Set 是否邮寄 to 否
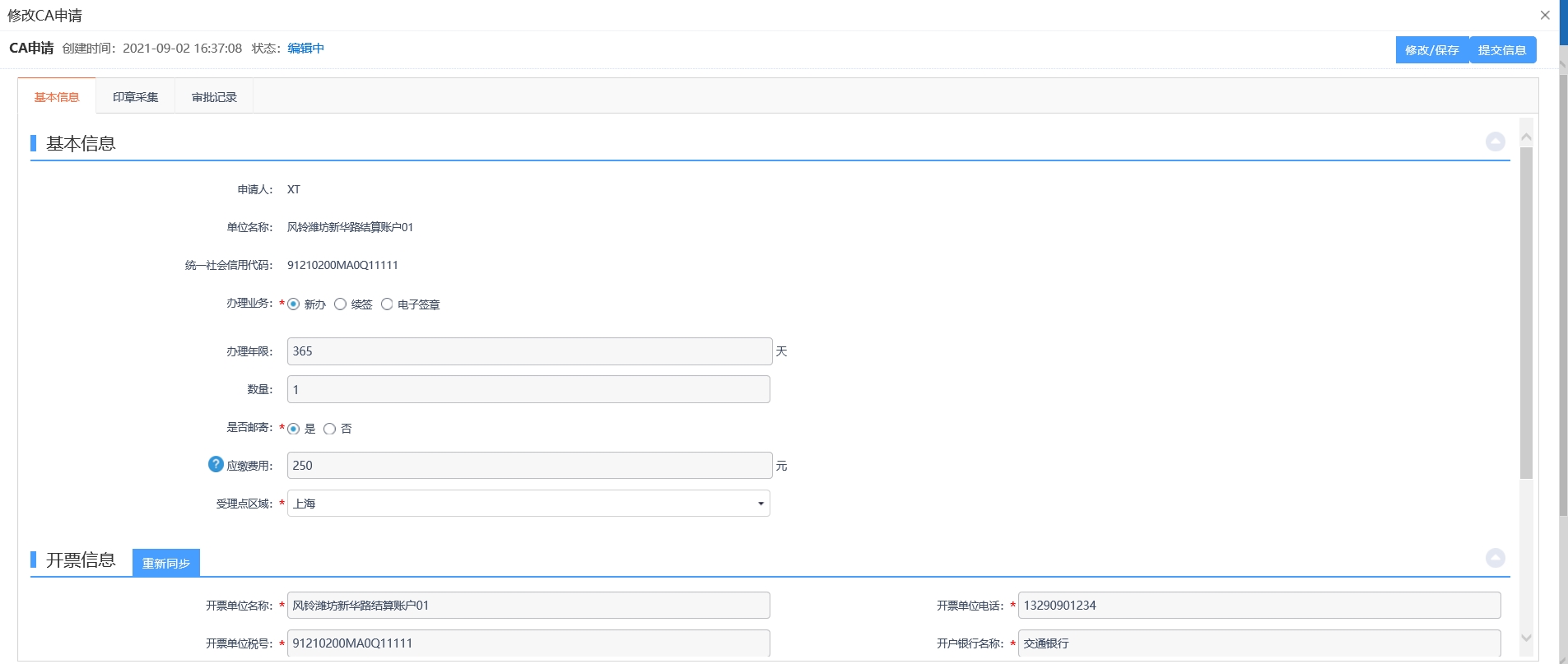 (330, 429)
